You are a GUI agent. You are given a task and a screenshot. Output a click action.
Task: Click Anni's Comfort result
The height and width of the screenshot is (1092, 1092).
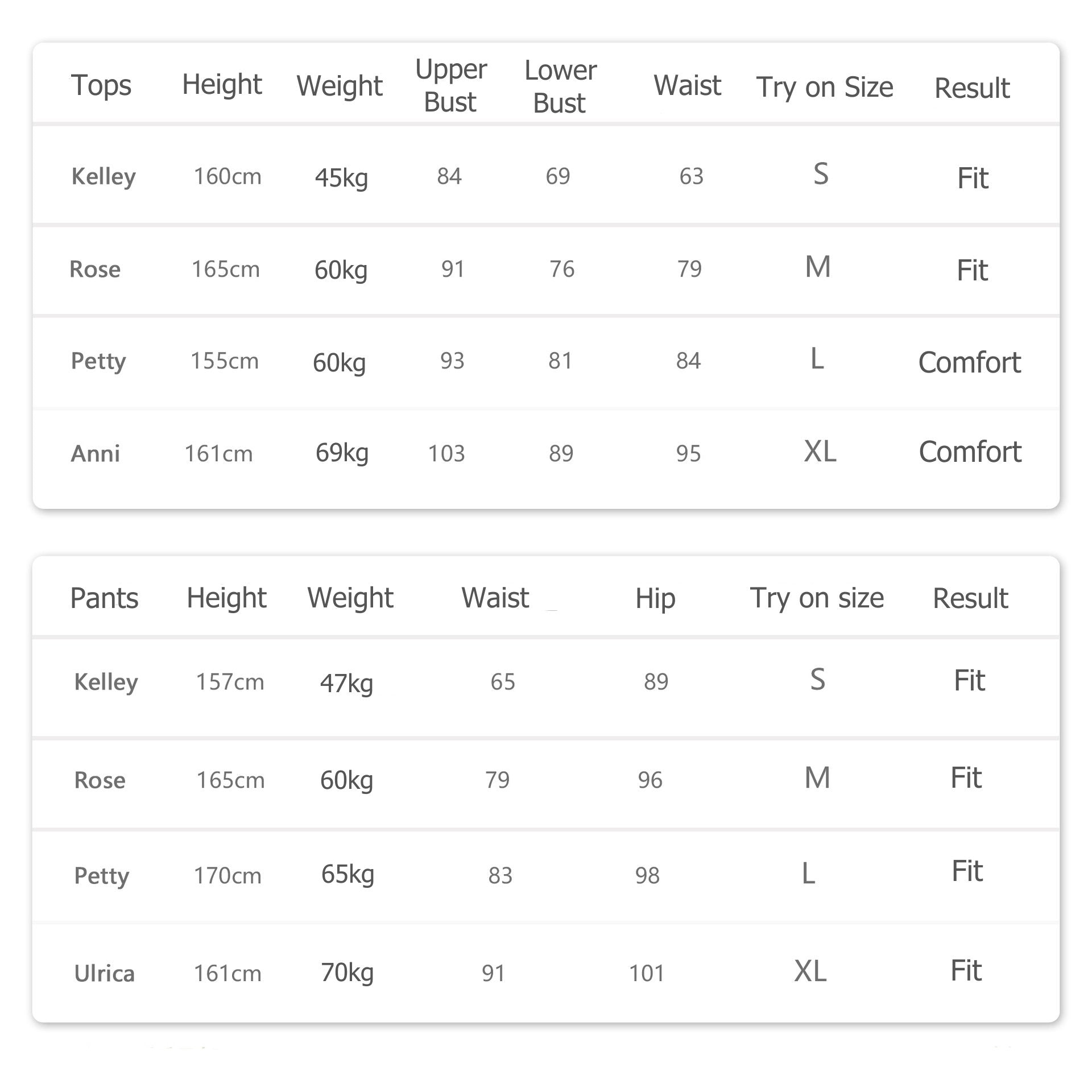tap(970, 452)
